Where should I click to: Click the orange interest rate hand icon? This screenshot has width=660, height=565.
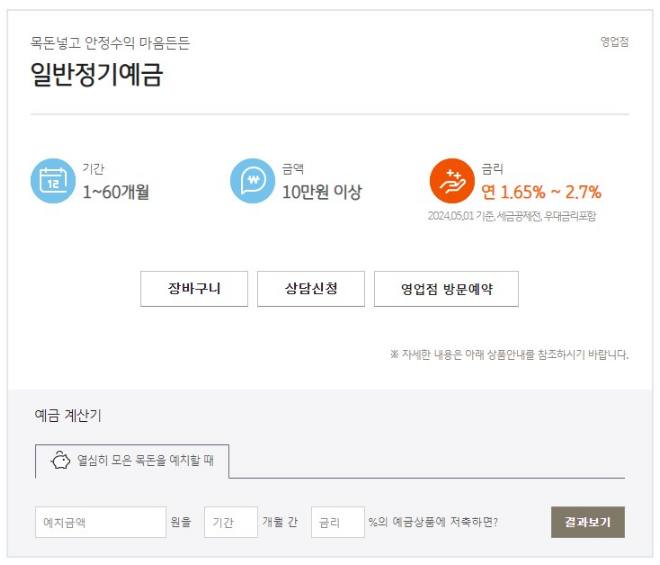pos(452,181)
